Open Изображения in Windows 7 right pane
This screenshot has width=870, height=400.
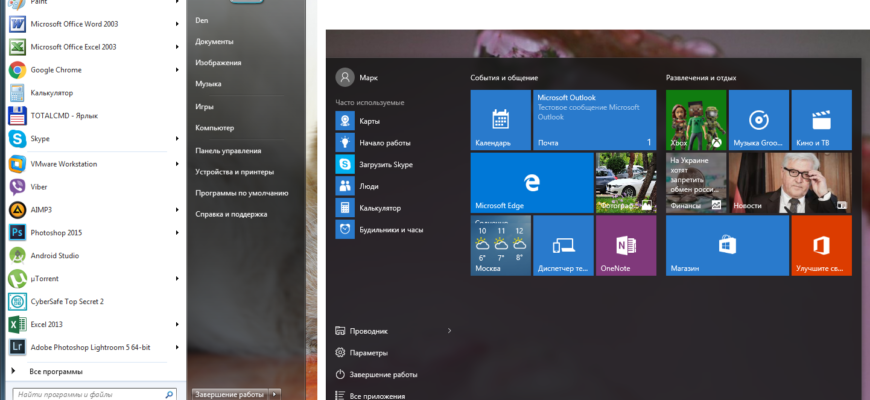(x=218, y=63)
